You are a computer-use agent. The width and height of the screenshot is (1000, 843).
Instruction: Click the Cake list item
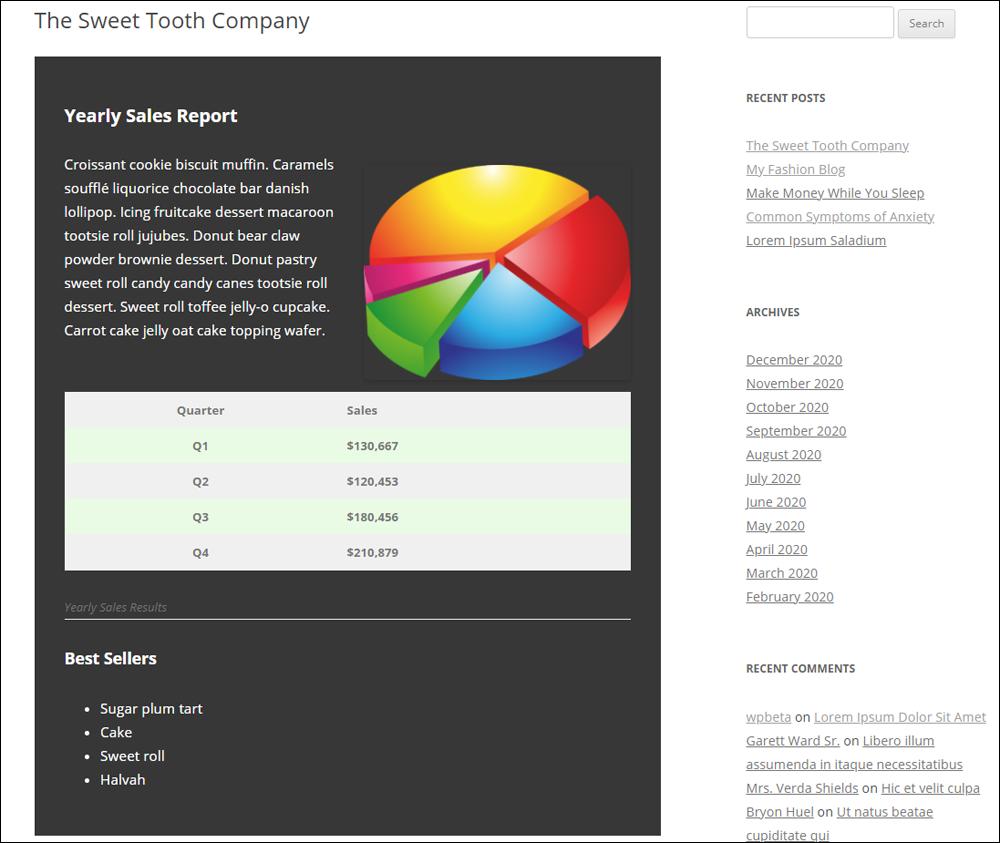point(116,732)
